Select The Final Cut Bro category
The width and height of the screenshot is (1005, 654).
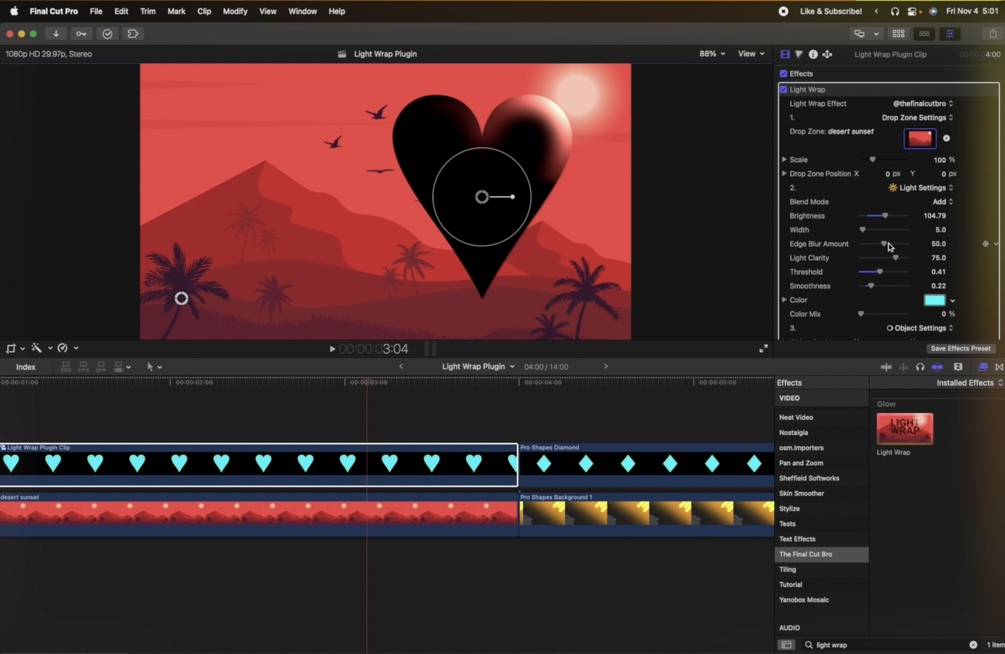[x=822, y=554]
